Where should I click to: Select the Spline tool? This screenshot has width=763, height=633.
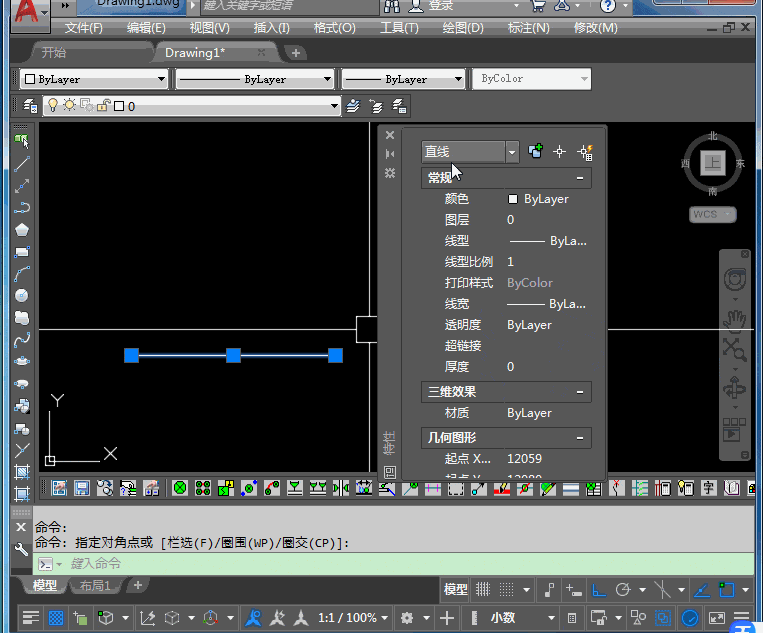(22, 340)
